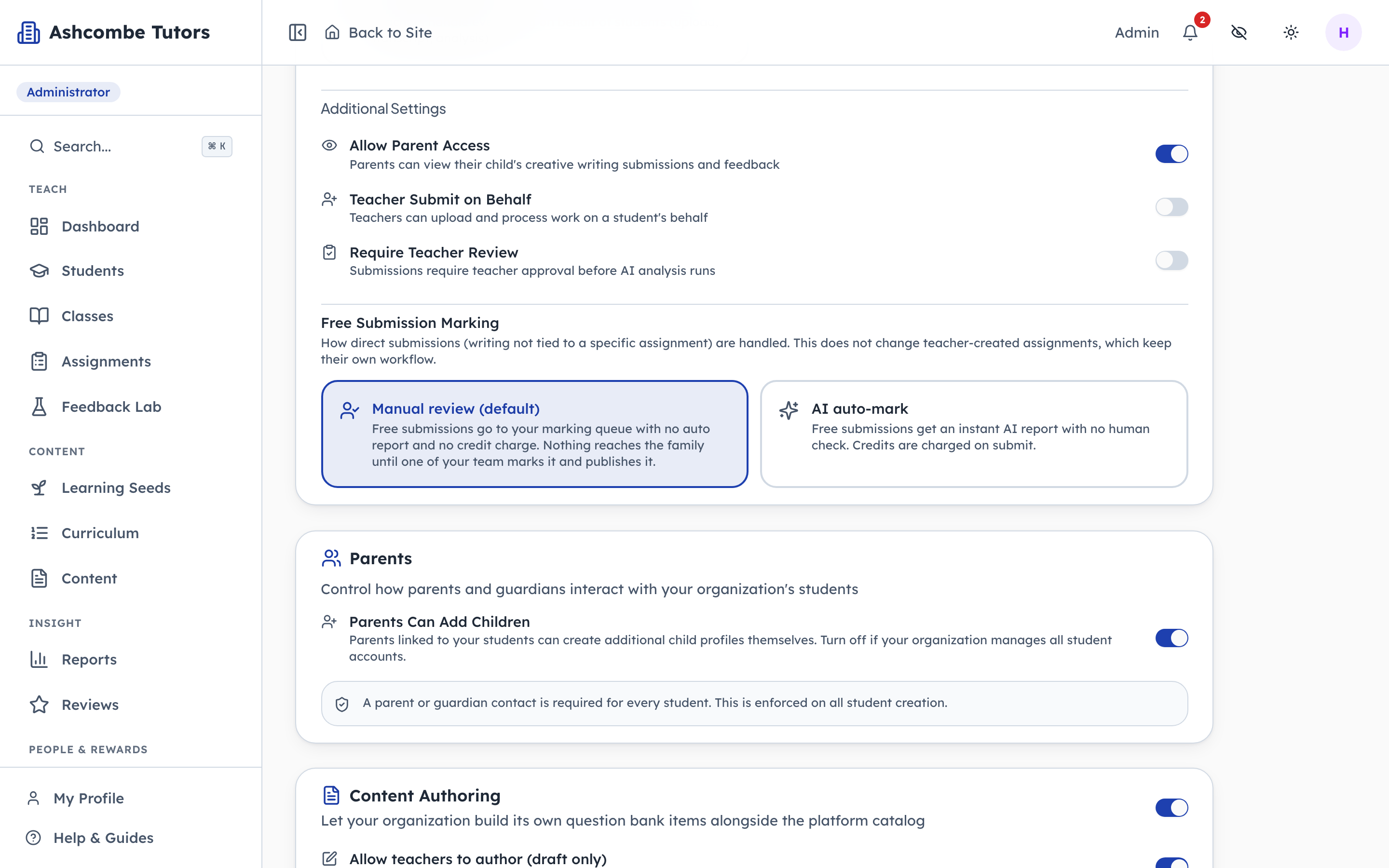Click the Learning Seeds sprout icon
The height and width of the screenshot is (868, 1389).
pyautogui.click(x=39, y=488)
